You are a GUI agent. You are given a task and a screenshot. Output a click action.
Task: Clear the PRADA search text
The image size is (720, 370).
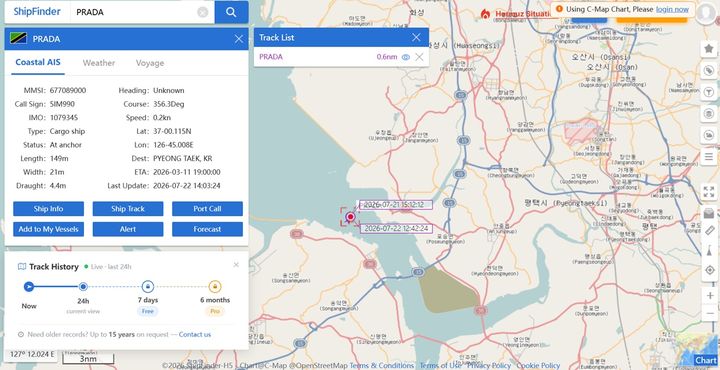coord(202,12)
